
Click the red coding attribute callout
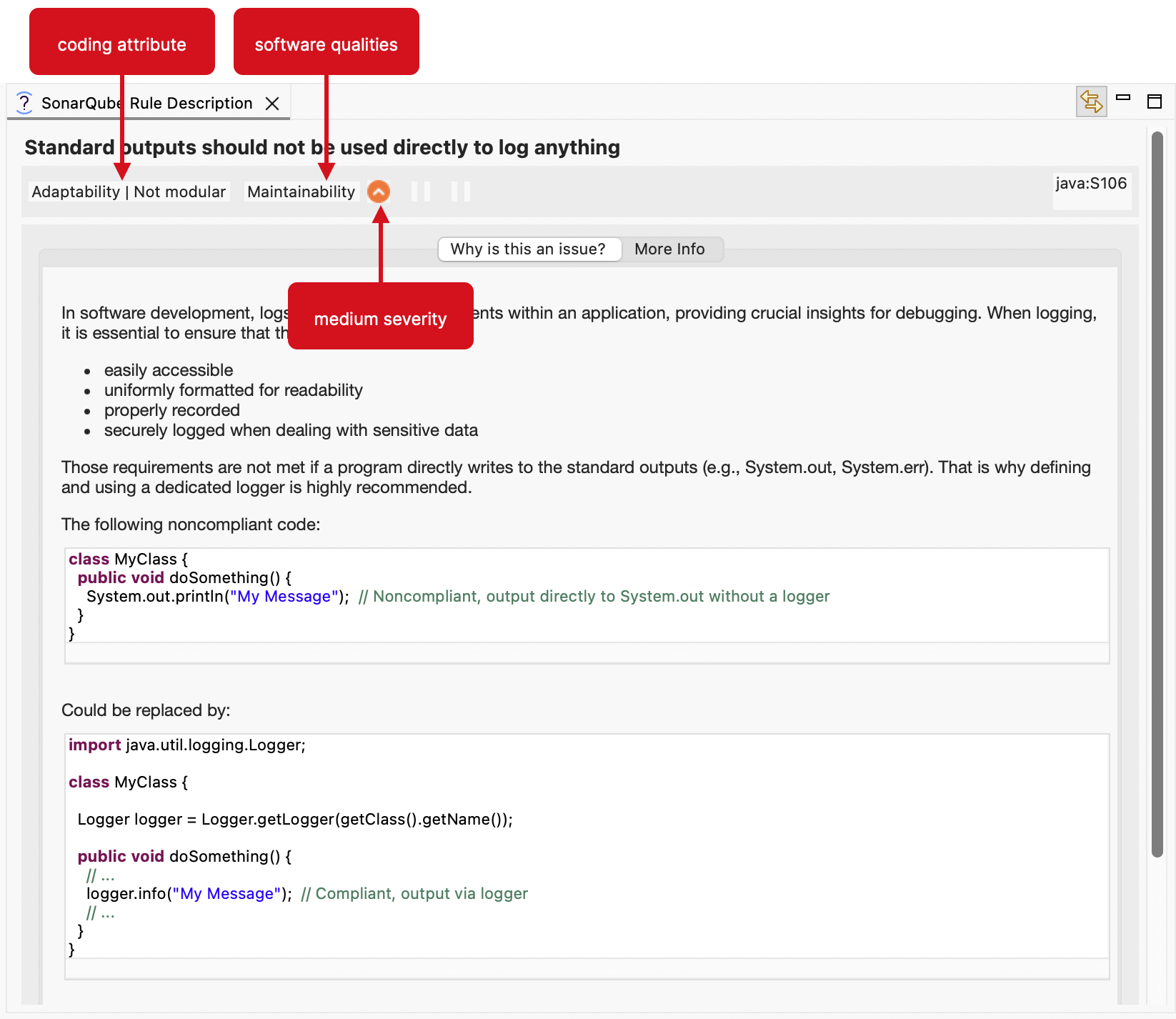tap(122, 43)
